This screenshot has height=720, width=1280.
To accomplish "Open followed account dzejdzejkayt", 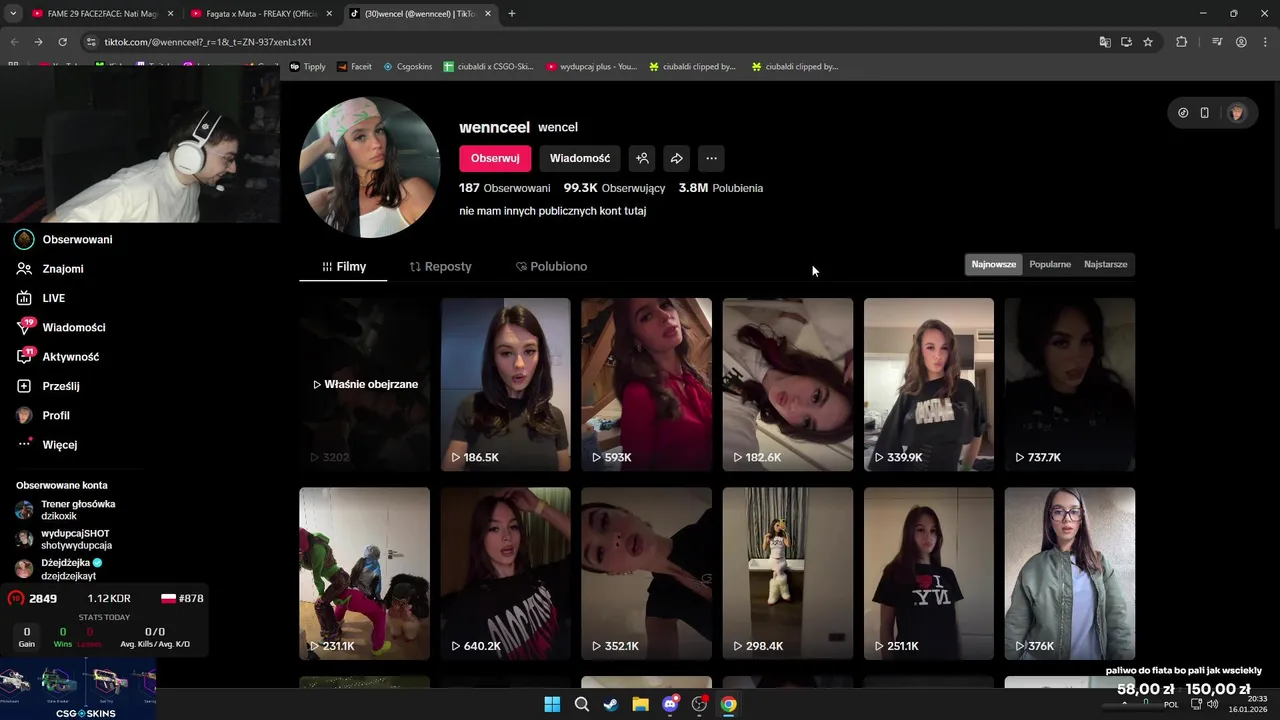I will pos(58,568).
